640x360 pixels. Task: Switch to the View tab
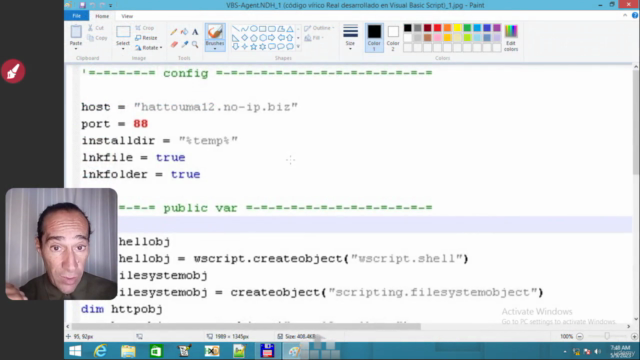(x=127, y=16)
